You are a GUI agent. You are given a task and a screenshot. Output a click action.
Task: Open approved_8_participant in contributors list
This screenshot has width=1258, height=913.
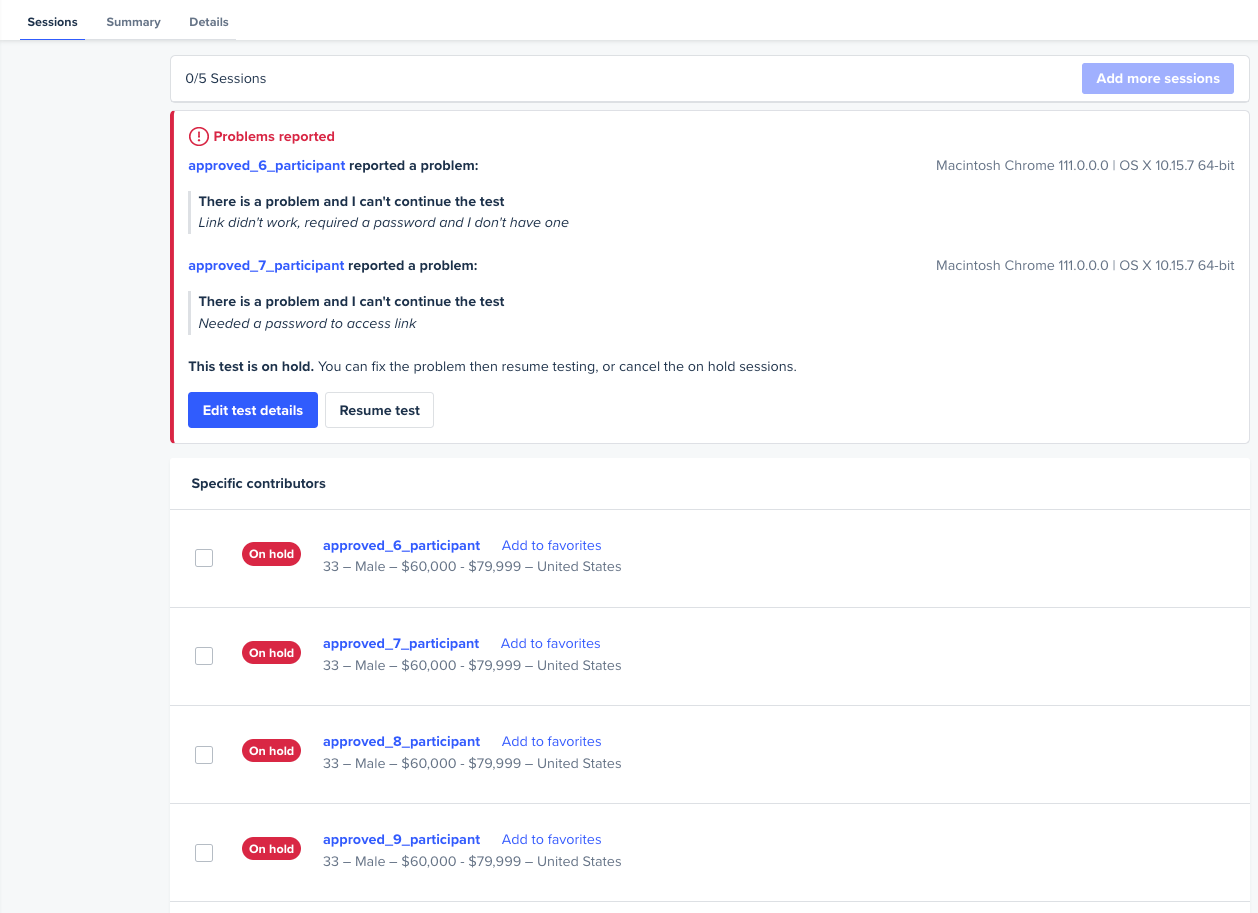coord(401,742)
